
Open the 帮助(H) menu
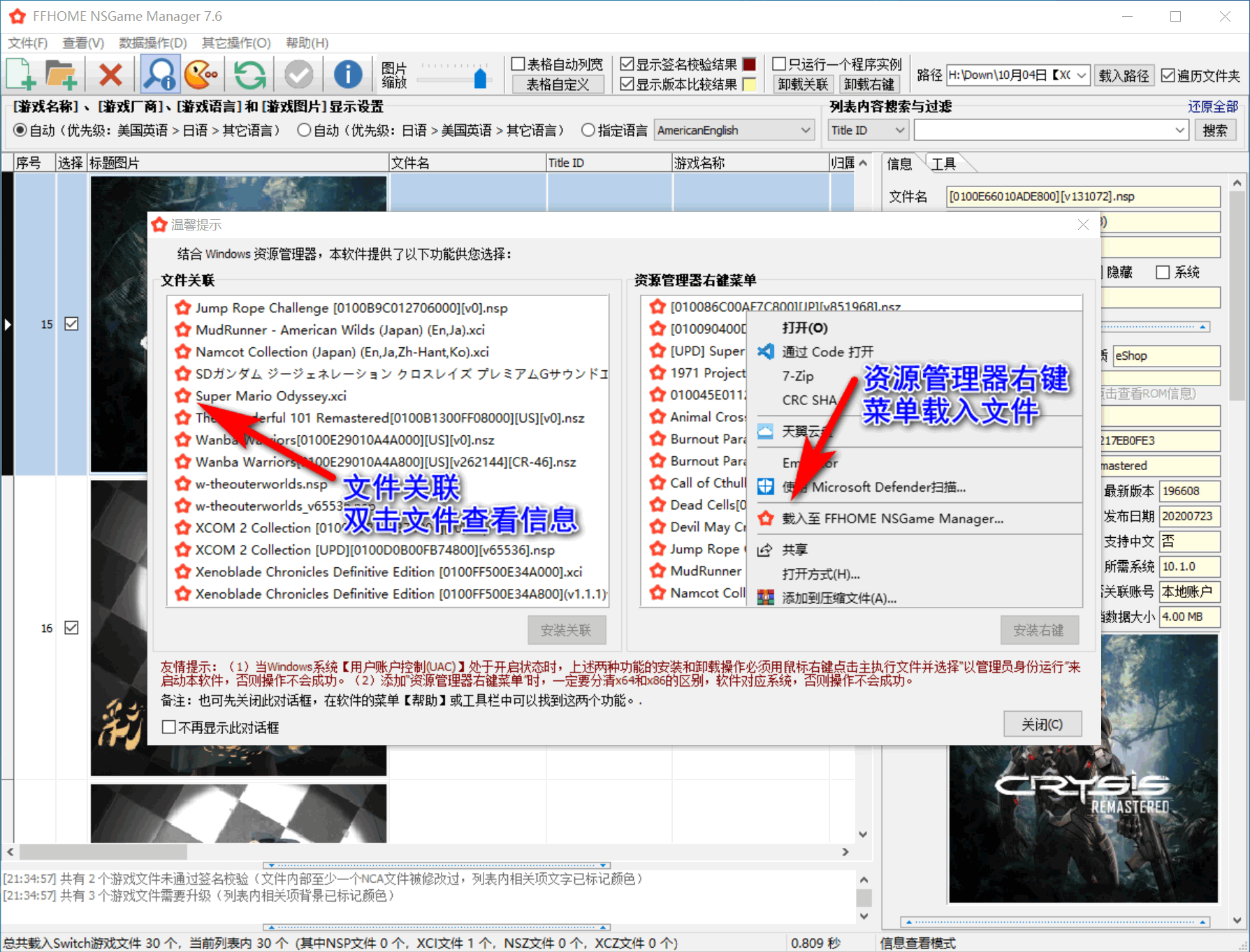point(307,43)
